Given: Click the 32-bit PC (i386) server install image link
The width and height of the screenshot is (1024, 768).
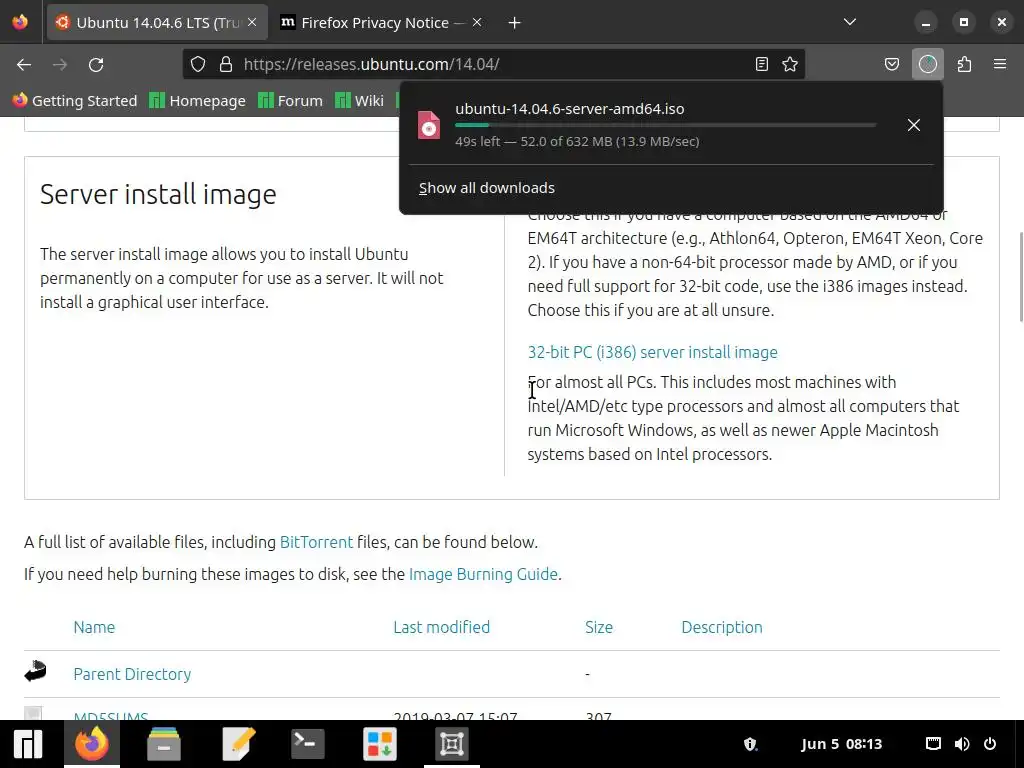Looking at the screenshot, I should tap(652, 352).
